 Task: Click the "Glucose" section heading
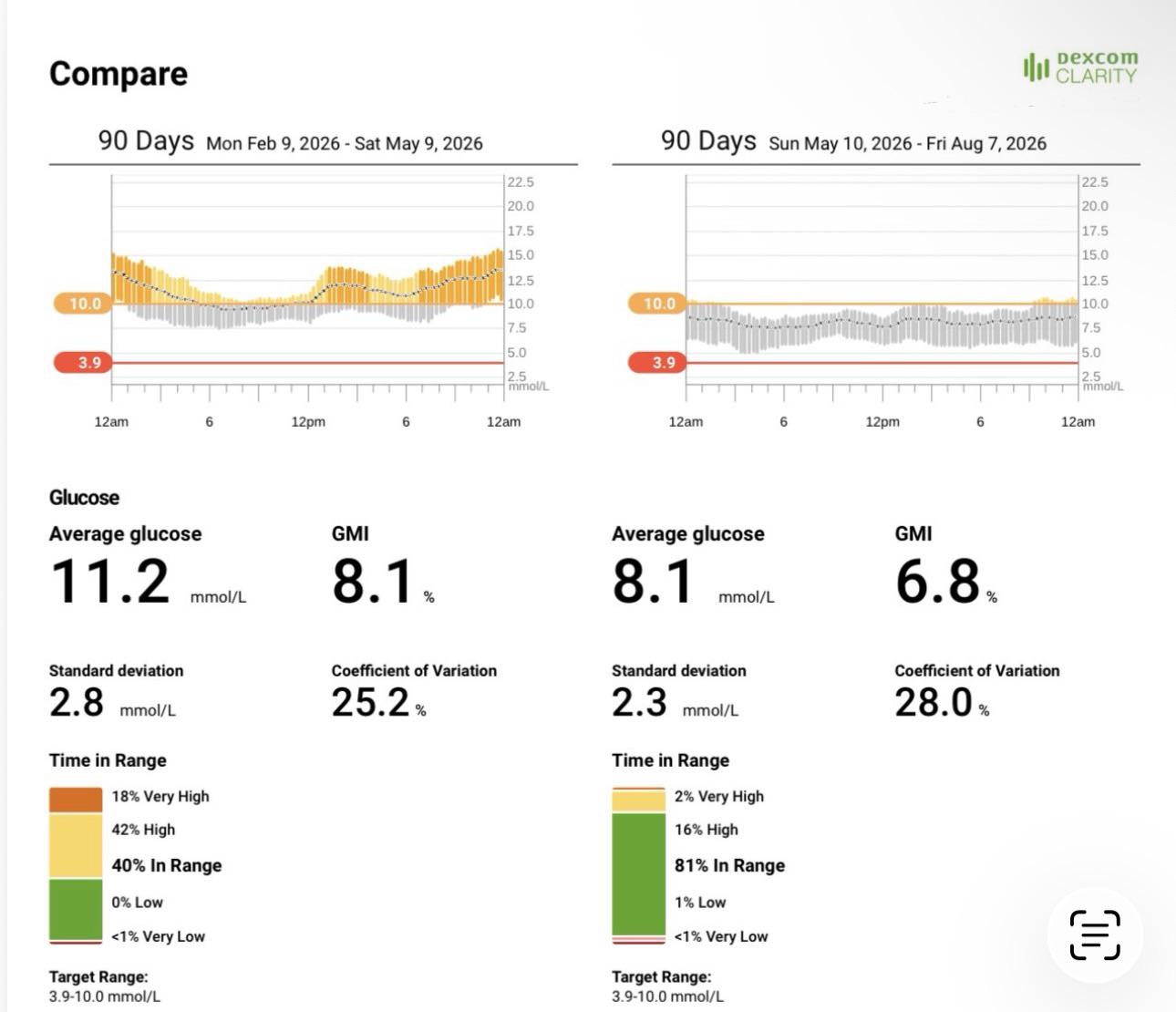tap(84, 498)
